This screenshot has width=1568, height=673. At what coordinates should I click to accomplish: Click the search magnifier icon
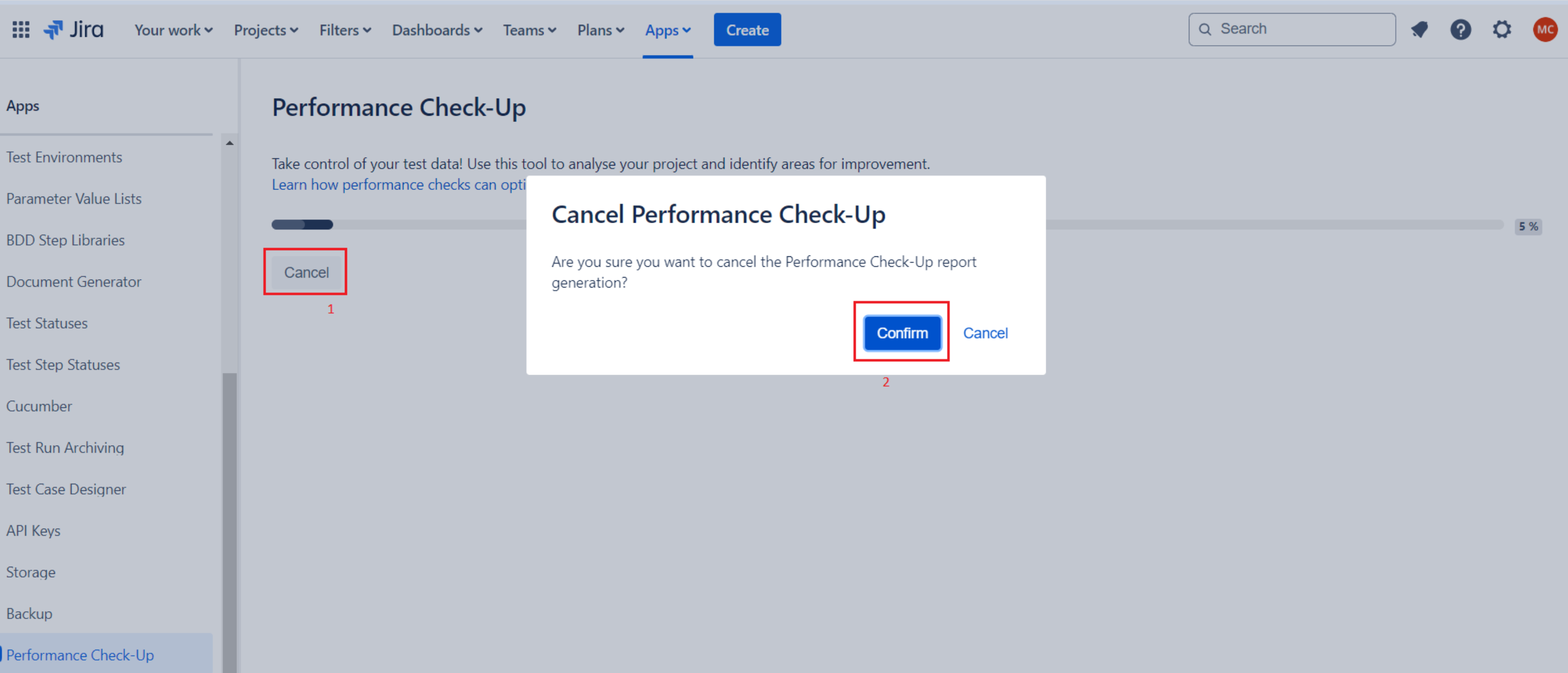click(1204, 29)
